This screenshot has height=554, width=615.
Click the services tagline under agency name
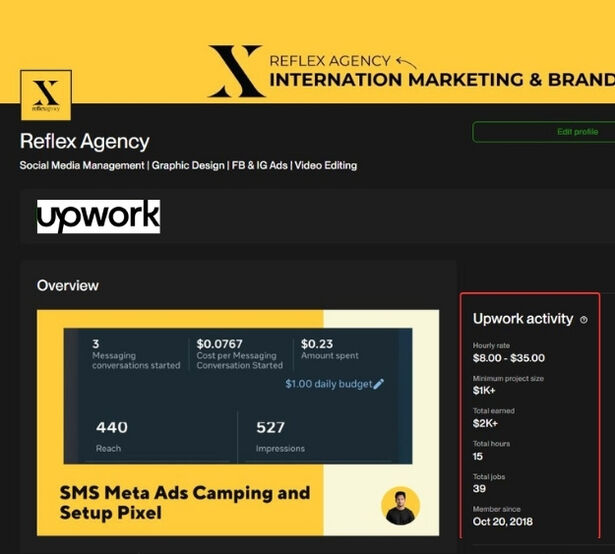click(x=188, y=165)
